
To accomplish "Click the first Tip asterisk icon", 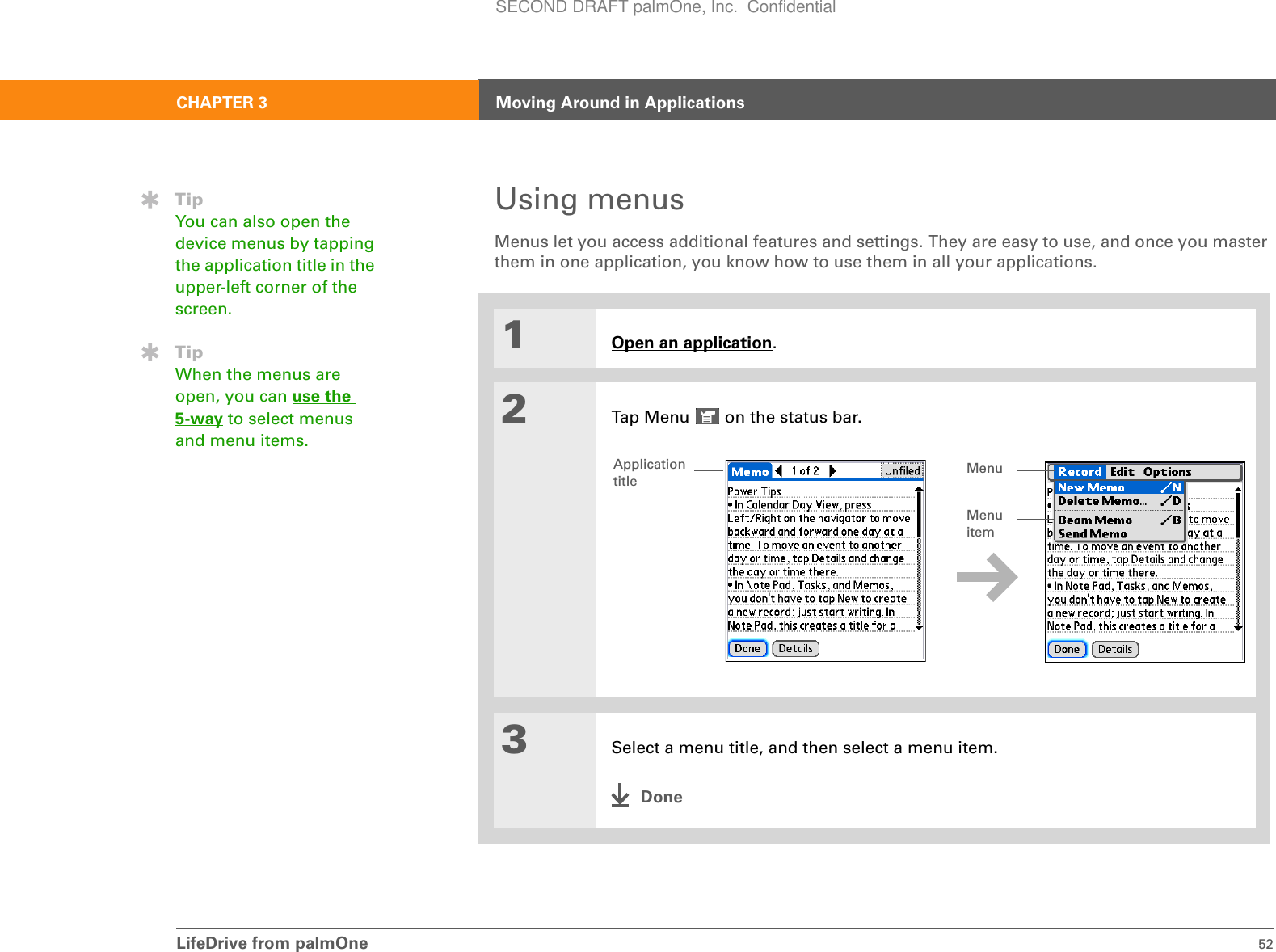I will click(150, 200).
